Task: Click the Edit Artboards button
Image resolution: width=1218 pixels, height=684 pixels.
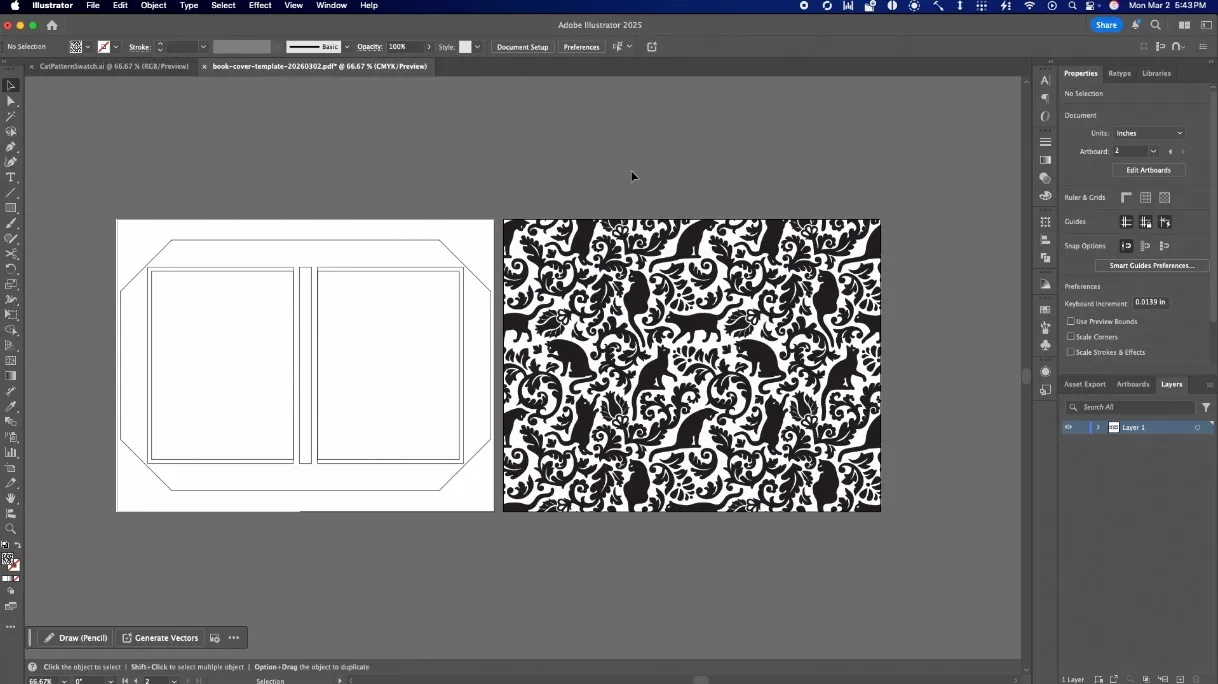Action: coord(1148,170)
